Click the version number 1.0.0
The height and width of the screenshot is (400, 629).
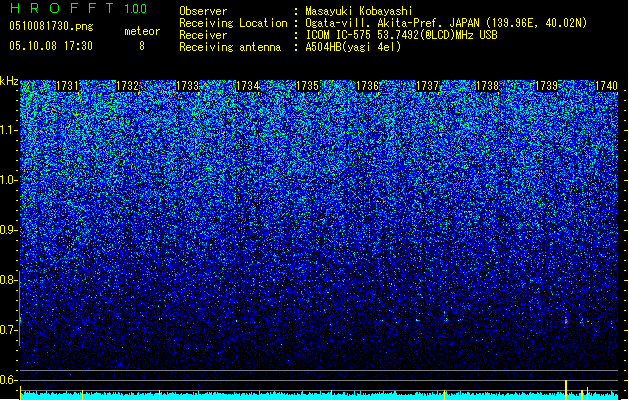136,9
